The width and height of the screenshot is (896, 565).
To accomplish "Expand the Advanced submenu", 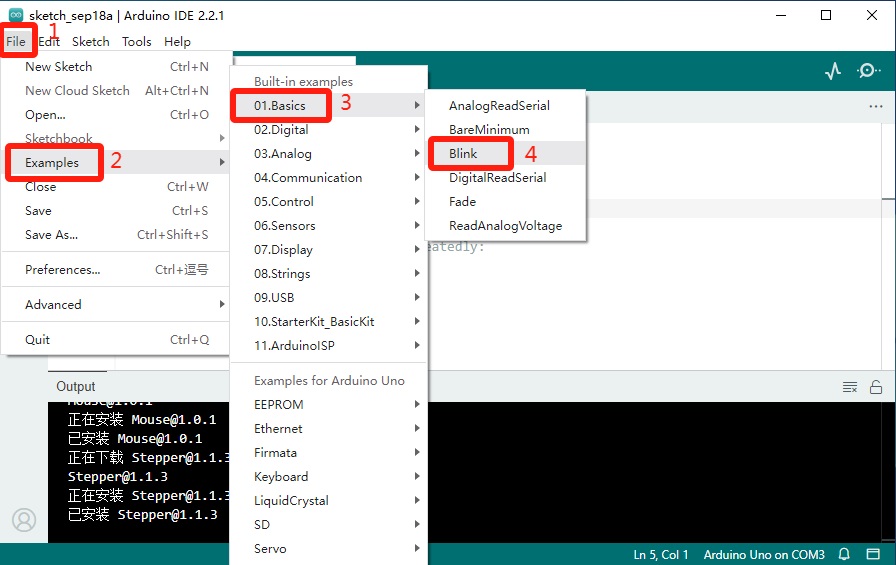I will point(116,304).
